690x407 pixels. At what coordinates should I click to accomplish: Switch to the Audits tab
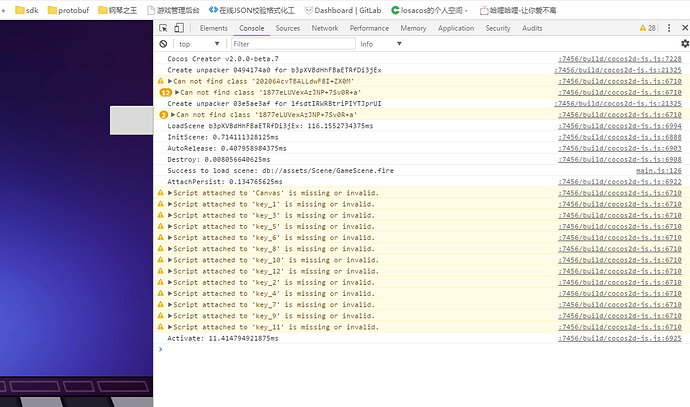click(532, 28)
